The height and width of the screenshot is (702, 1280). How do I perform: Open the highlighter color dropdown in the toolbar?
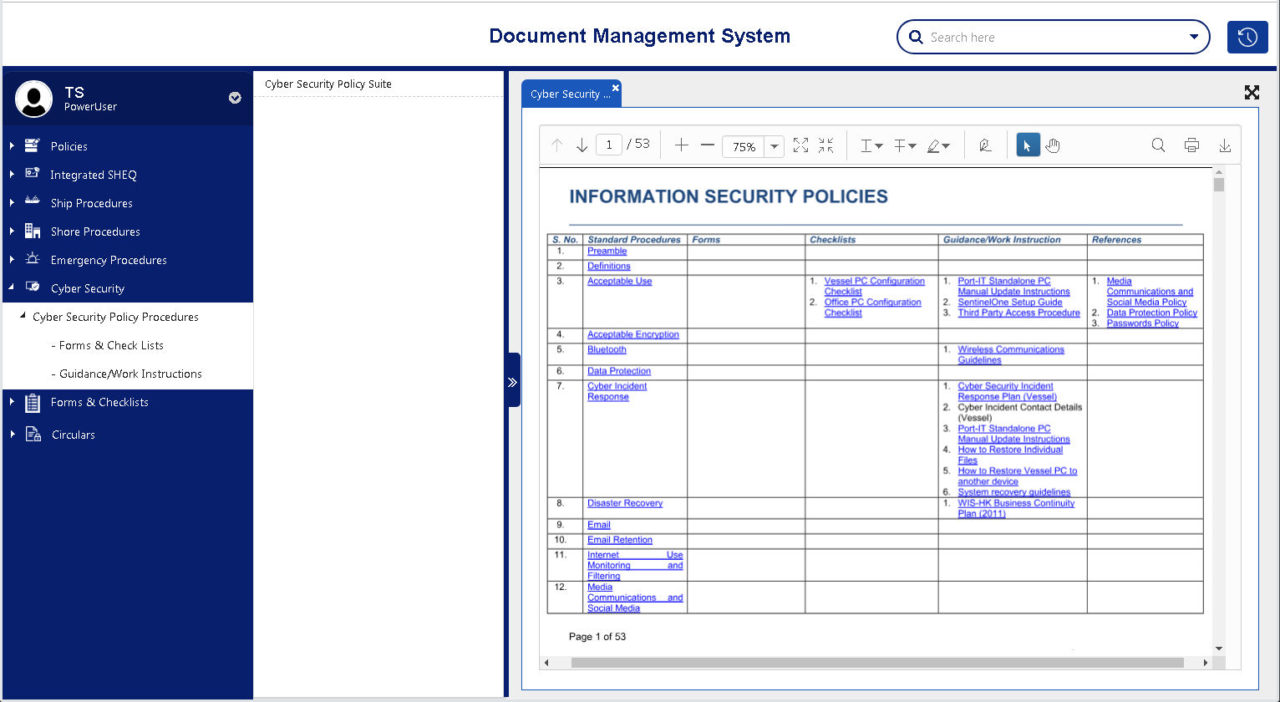[946, 144]
